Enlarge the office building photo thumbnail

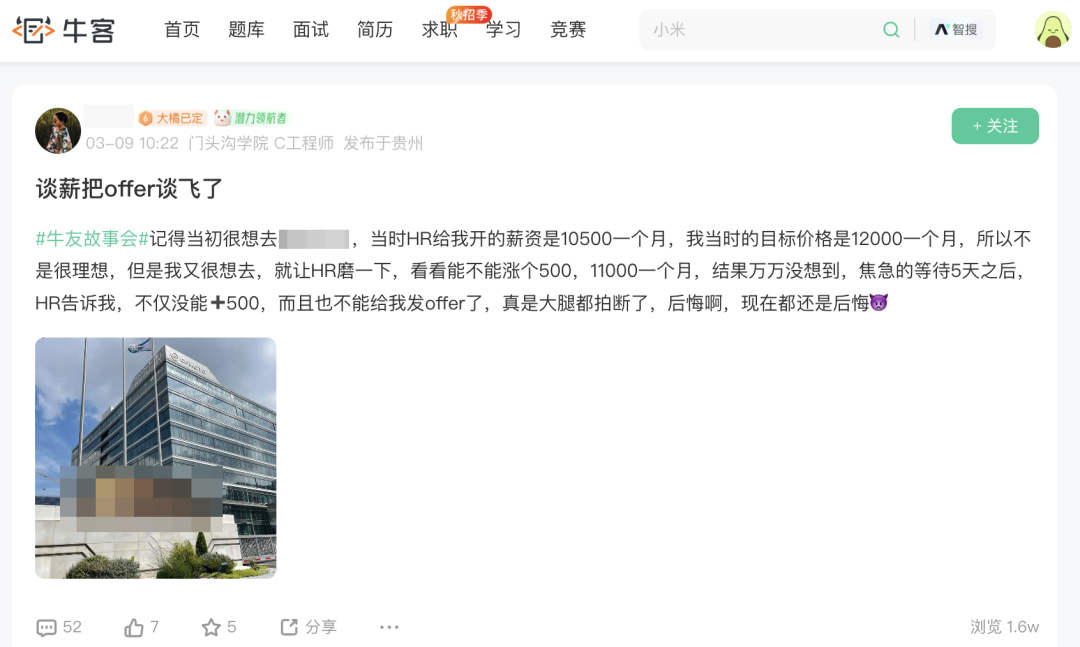click(156, 458)
